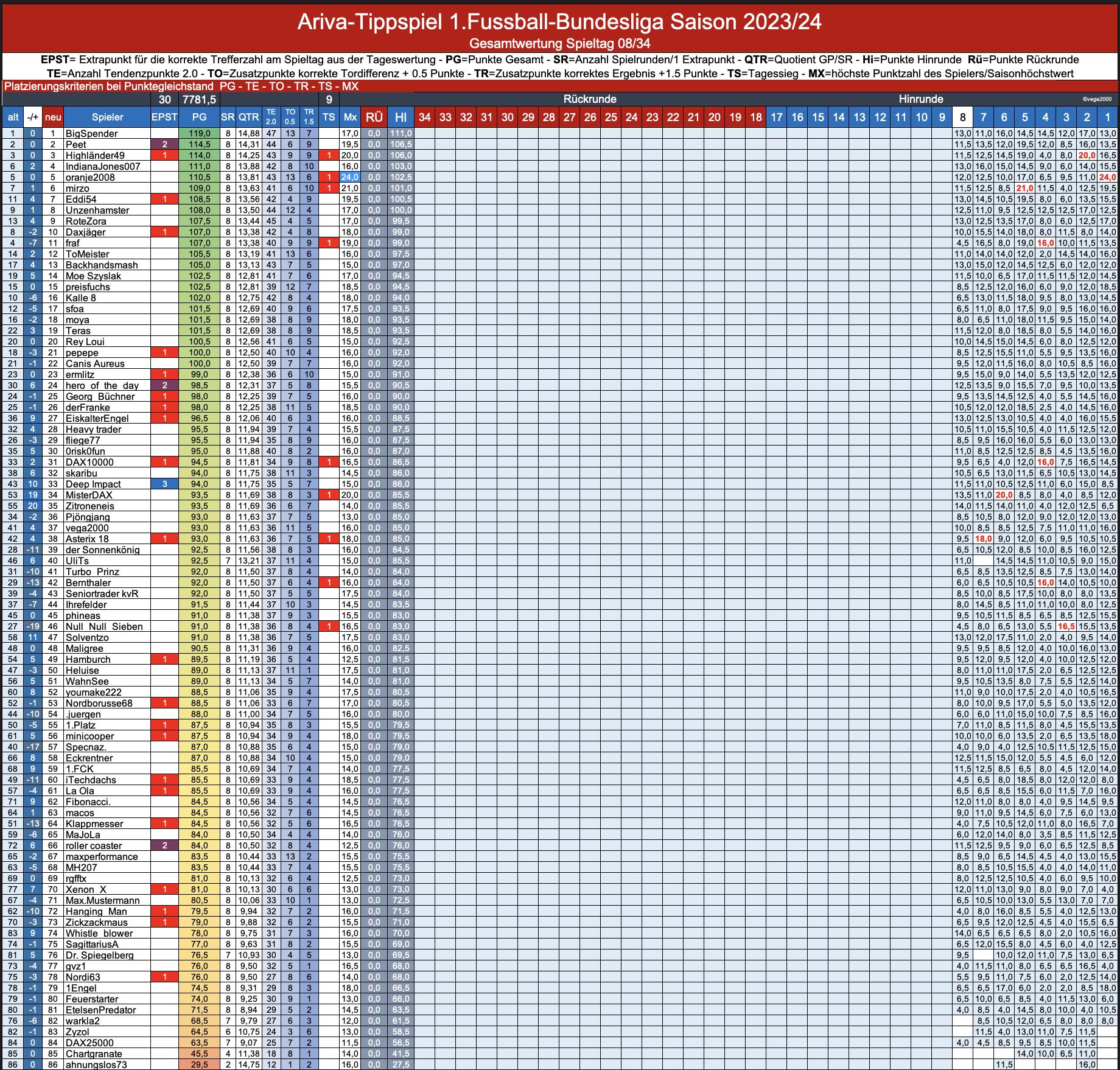Click the 'PG' column header
The width and height of the screenshot is (1120, 1070).
coord(199,117)
